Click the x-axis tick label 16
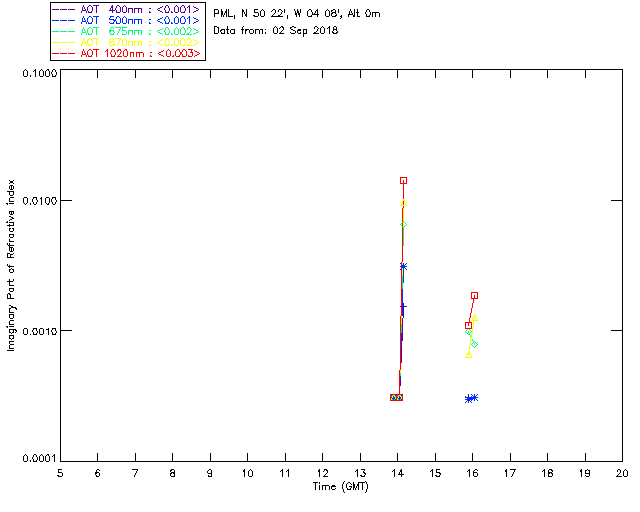The width and height of the screenshot is (640, 512). point(473,473)
